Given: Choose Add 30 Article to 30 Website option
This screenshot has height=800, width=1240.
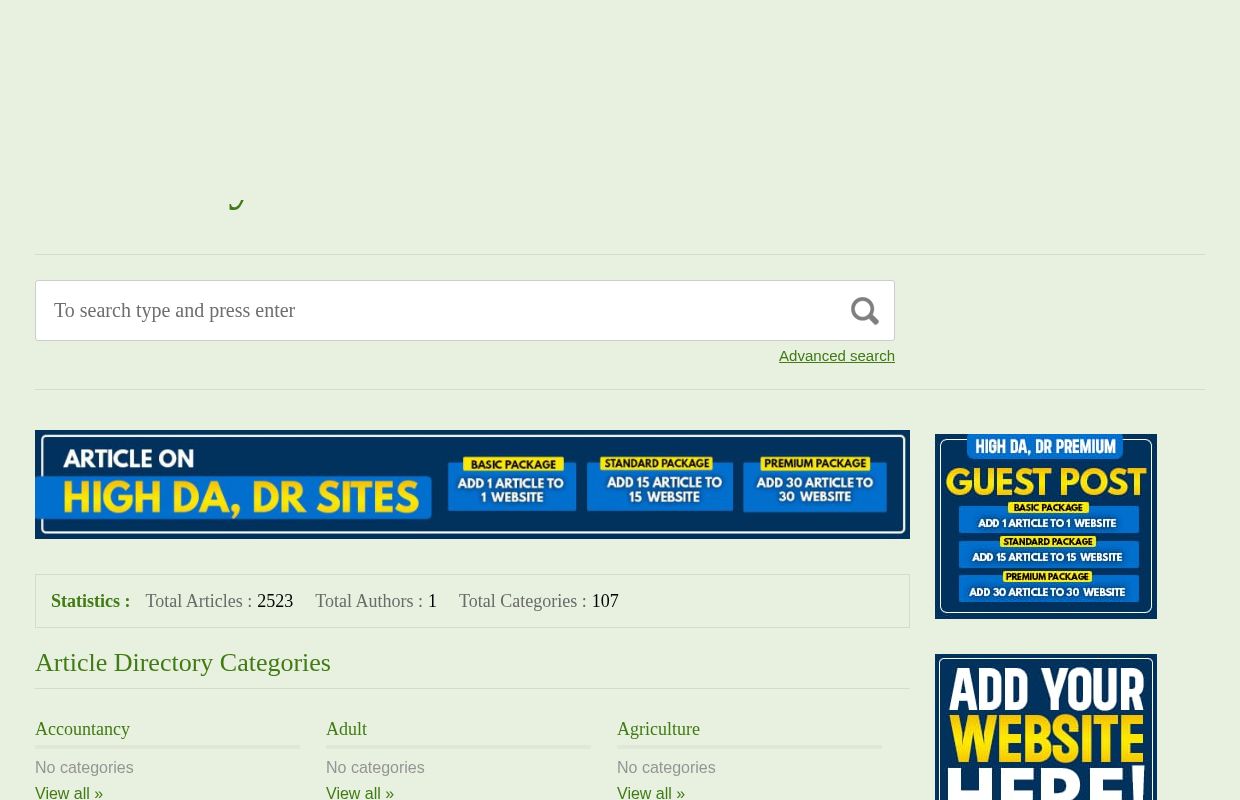Looking at the screenshot, I should (x=1047, y=591).
